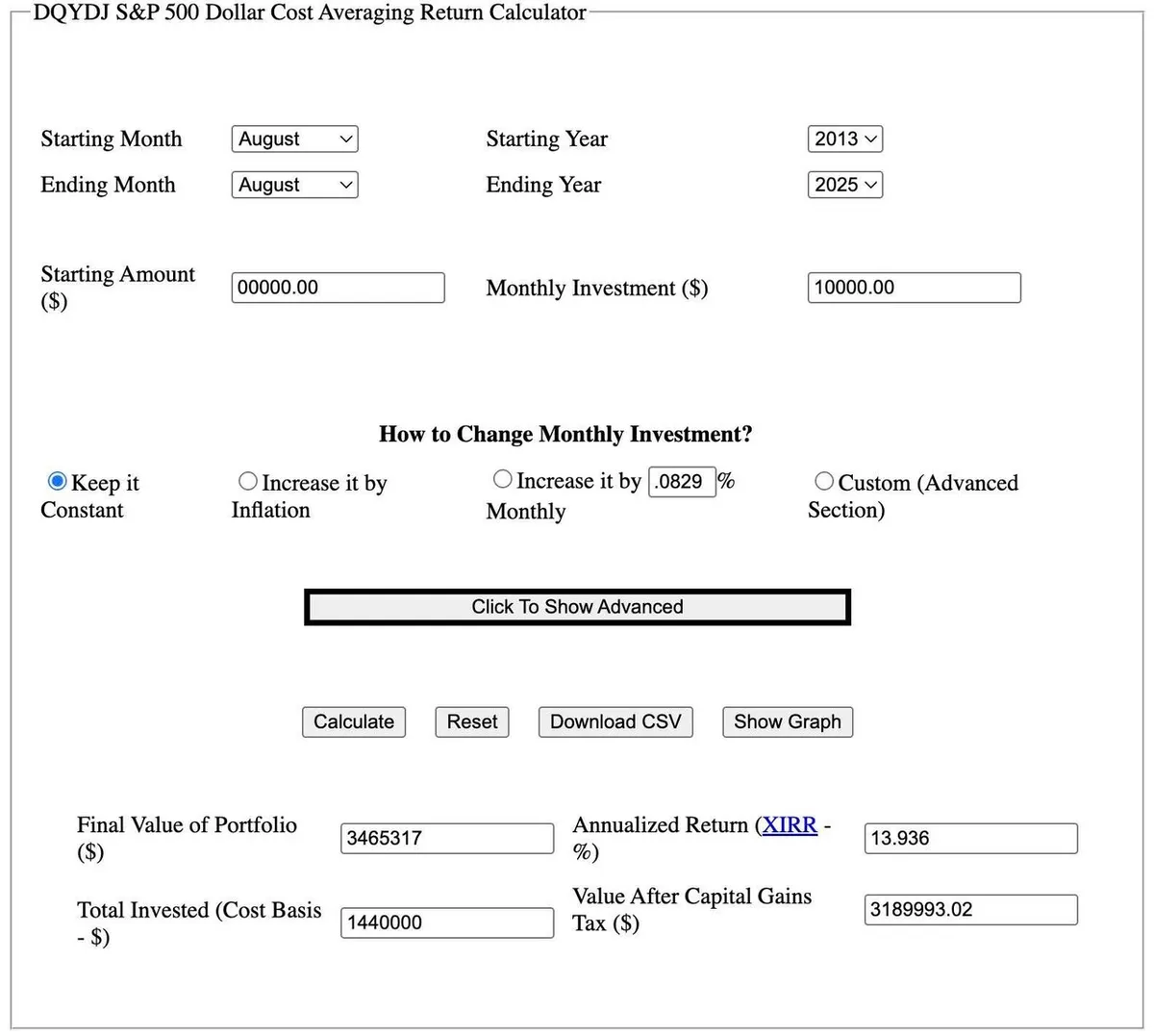1154x1036 pixels.
Task: Open the XIRR link
Action: tap(790, 825)
